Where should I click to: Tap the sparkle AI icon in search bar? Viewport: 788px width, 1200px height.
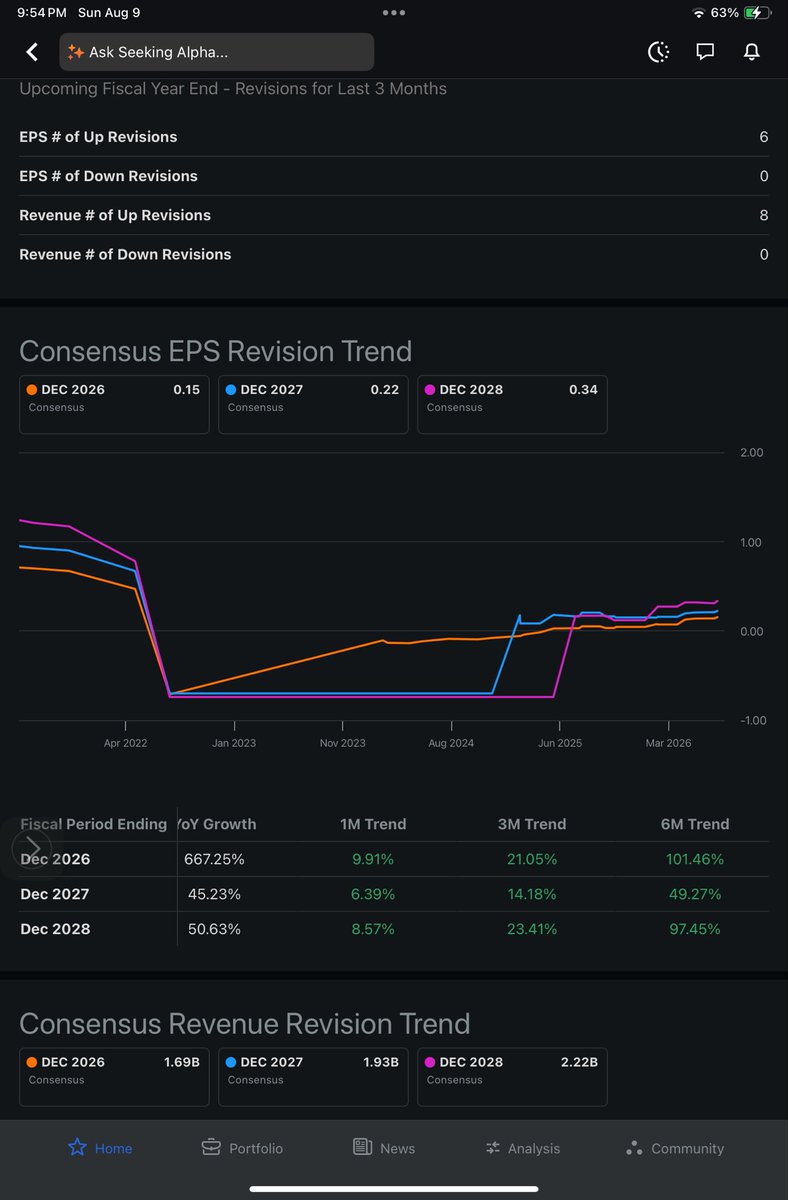click(x=75, y=52)
